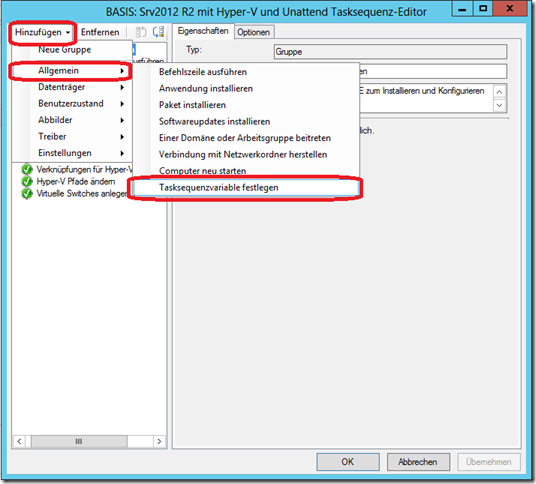
Task: Expand the Treiber submenu
Action: (x=72, y=136)
